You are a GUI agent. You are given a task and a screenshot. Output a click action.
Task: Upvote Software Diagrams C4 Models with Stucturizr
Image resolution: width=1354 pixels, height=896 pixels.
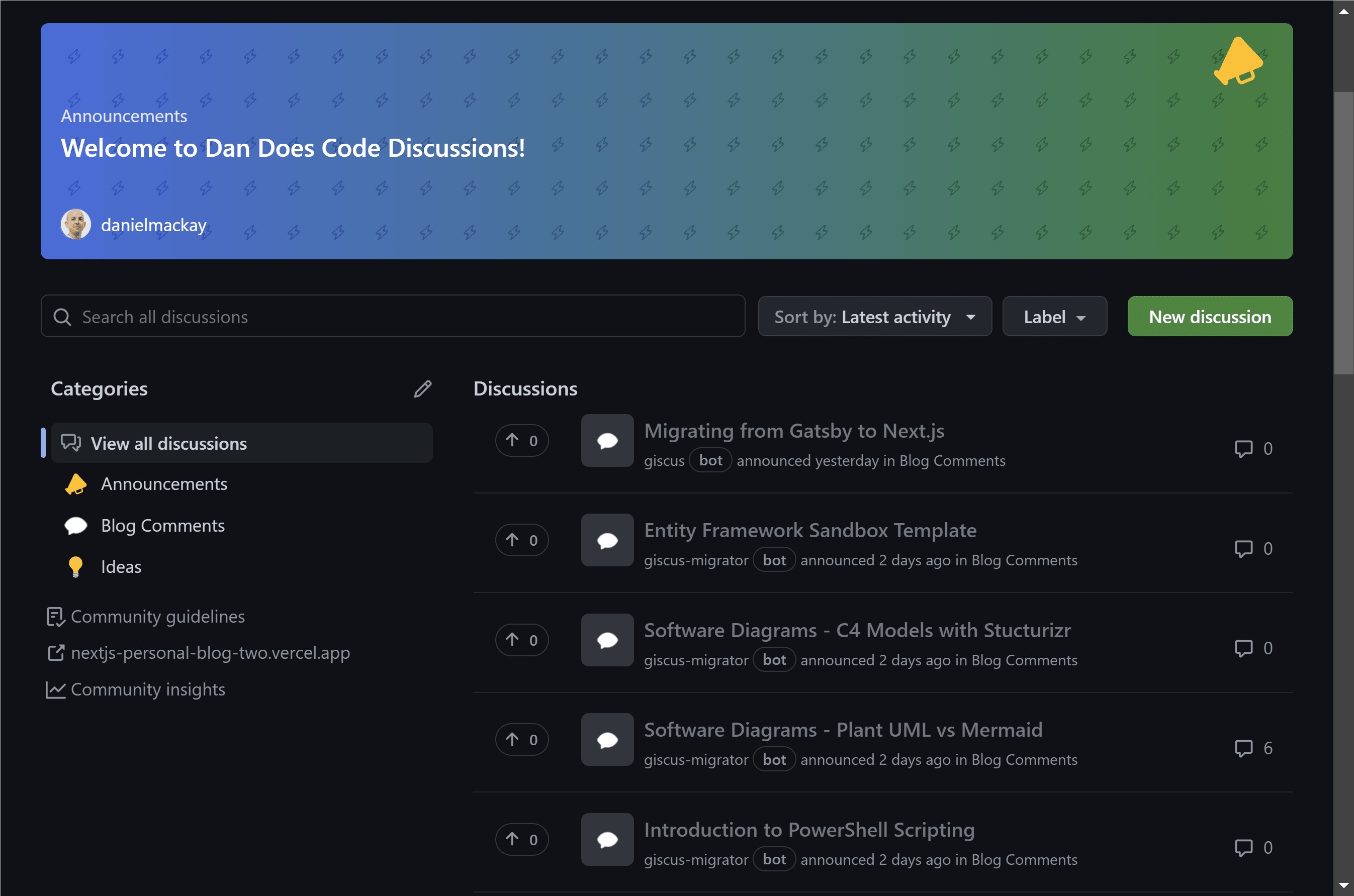tap(522, 640)
